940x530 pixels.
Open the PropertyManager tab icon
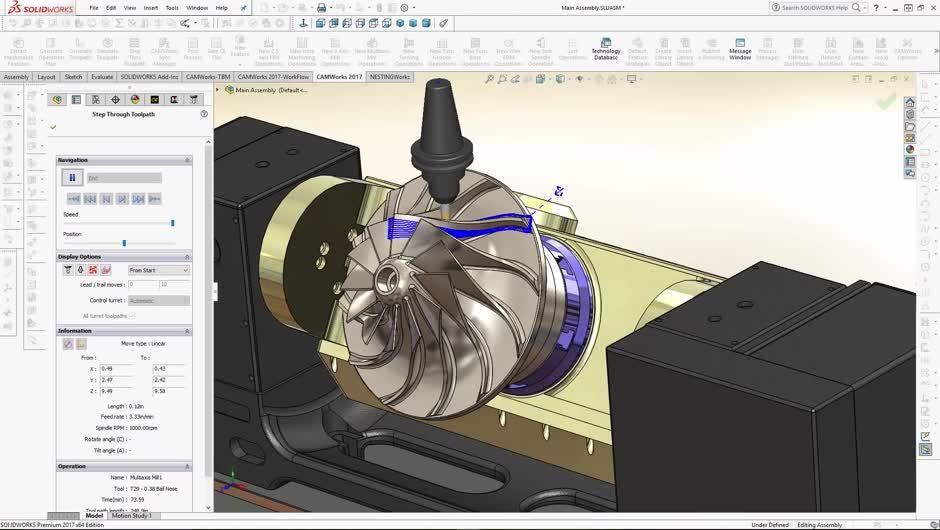(x=76, y=99)
